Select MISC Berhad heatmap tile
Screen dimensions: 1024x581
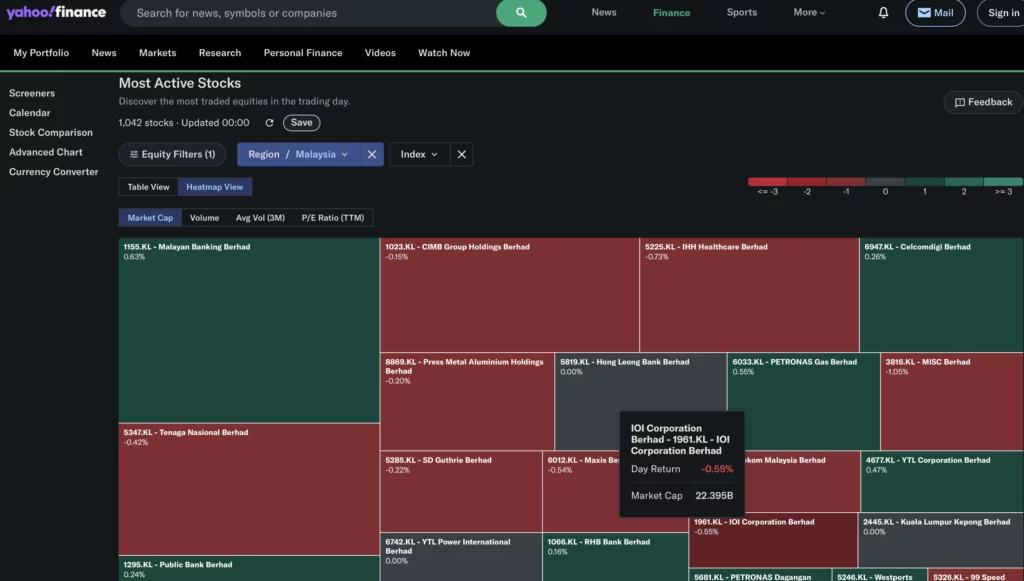[x=952, y=401]
